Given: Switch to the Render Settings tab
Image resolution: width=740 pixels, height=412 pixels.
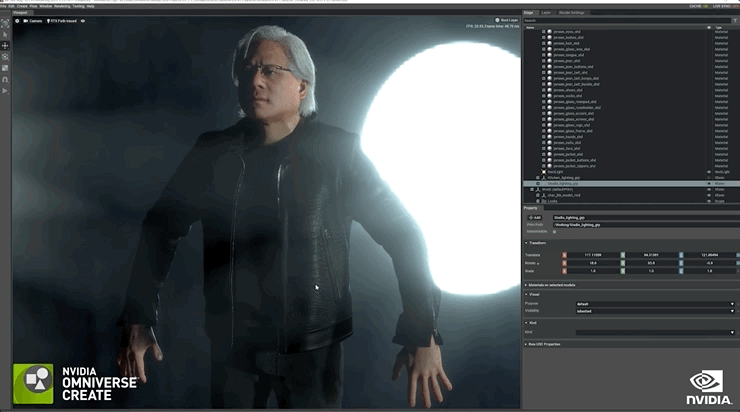Looking at the screenshot, I should point(572,13).
